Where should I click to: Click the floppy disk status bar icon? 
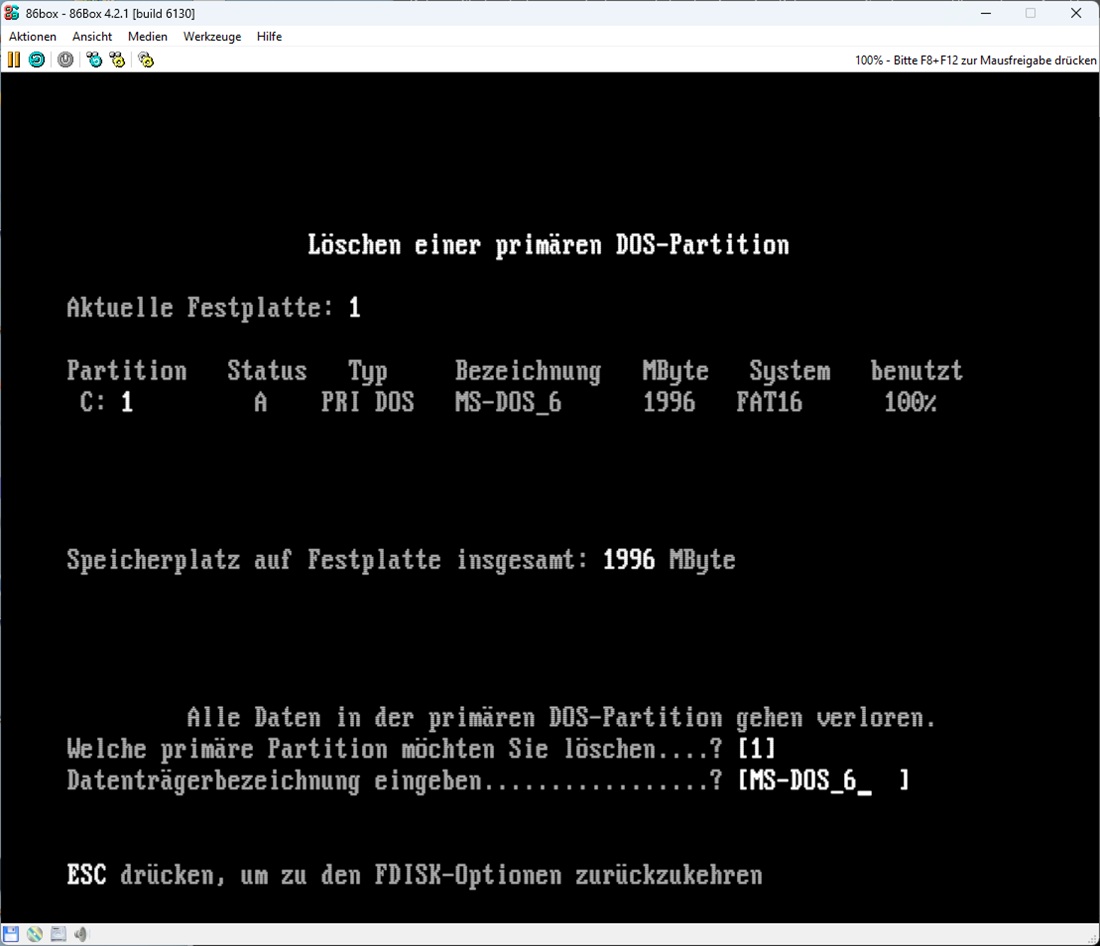click(11, 934)
